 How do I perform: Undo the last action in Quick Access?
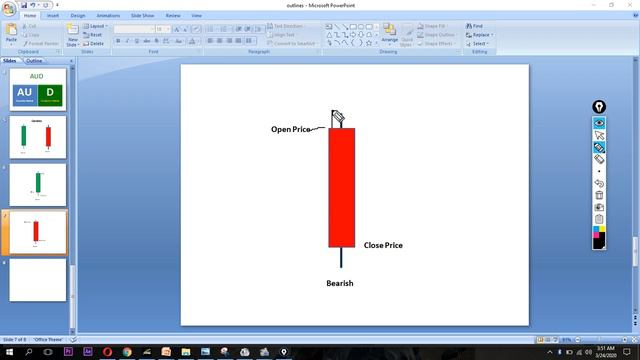[x=33, y=5]
